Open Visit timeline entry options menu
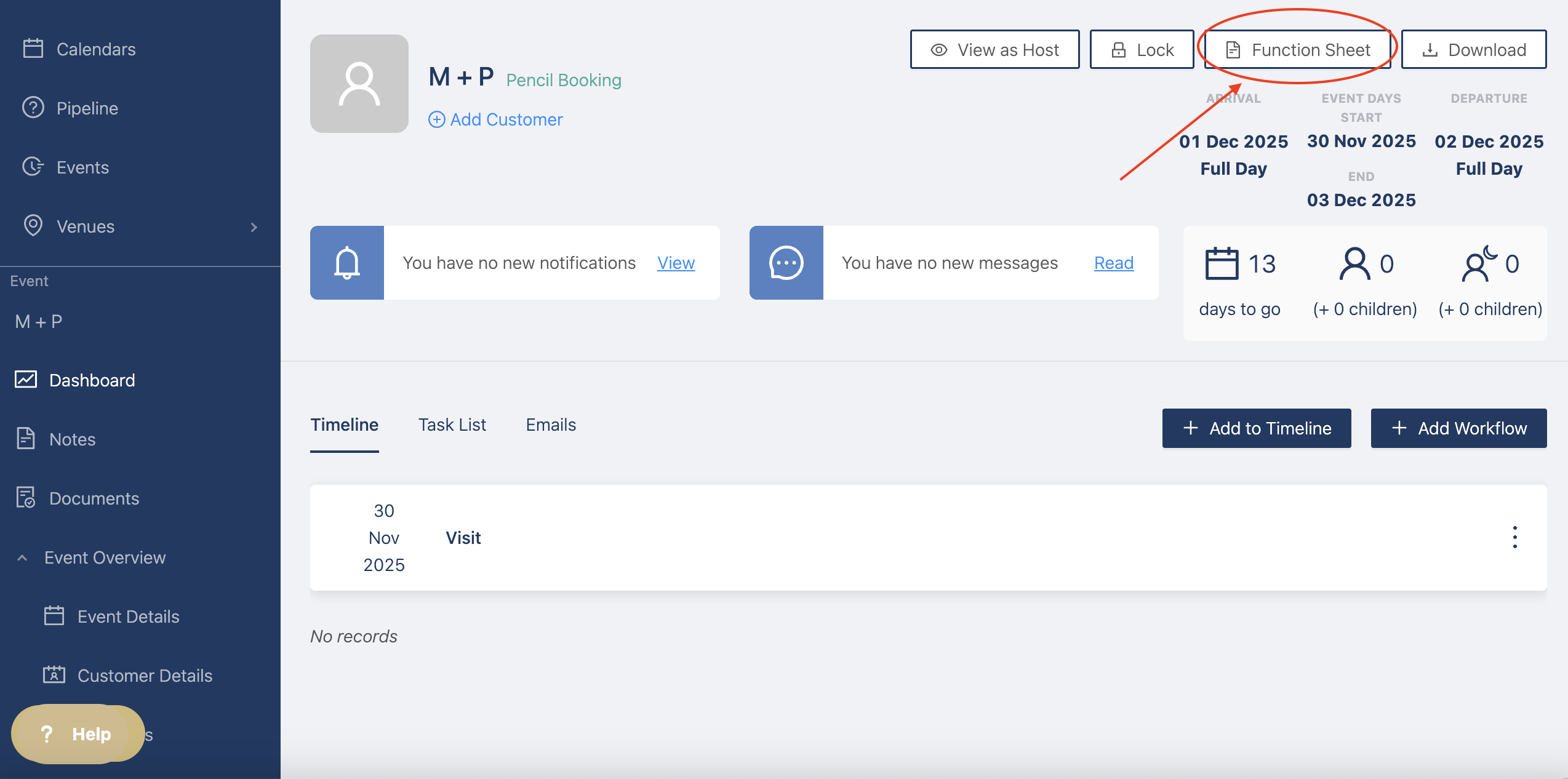The height and width of the screenshot is (779, 1568). coord(1514,537)
